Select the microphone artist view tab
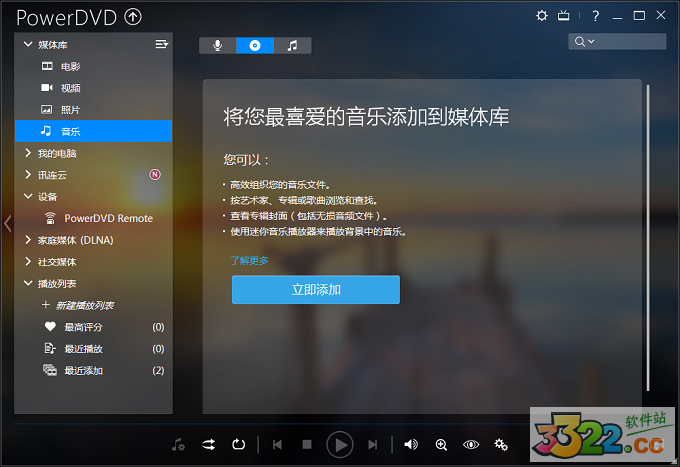The height and width of the screenshot is (467, 680). (x=218, y=45)
